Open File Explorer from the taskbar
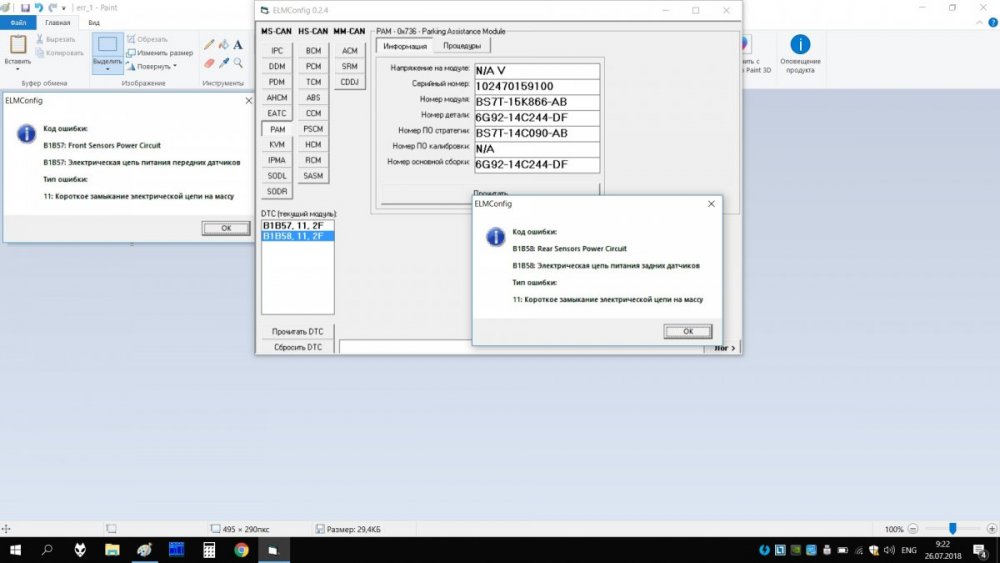This screenshot has height=563, width=1000. click(x=112, y=550)
